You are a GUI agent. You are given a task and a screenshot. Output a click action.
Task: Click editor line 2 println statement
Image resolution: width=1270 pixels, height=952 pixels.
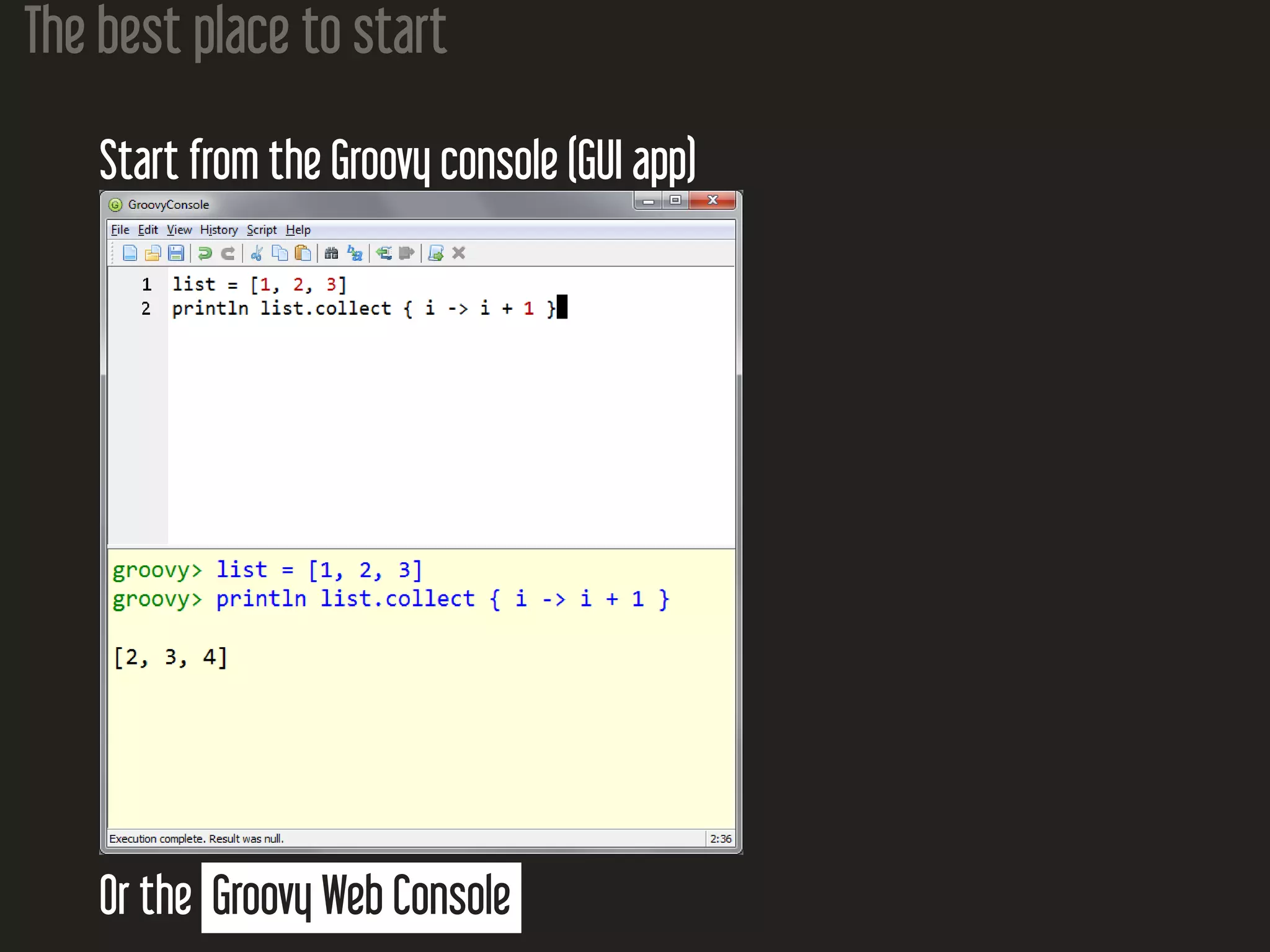click(363, 309)
